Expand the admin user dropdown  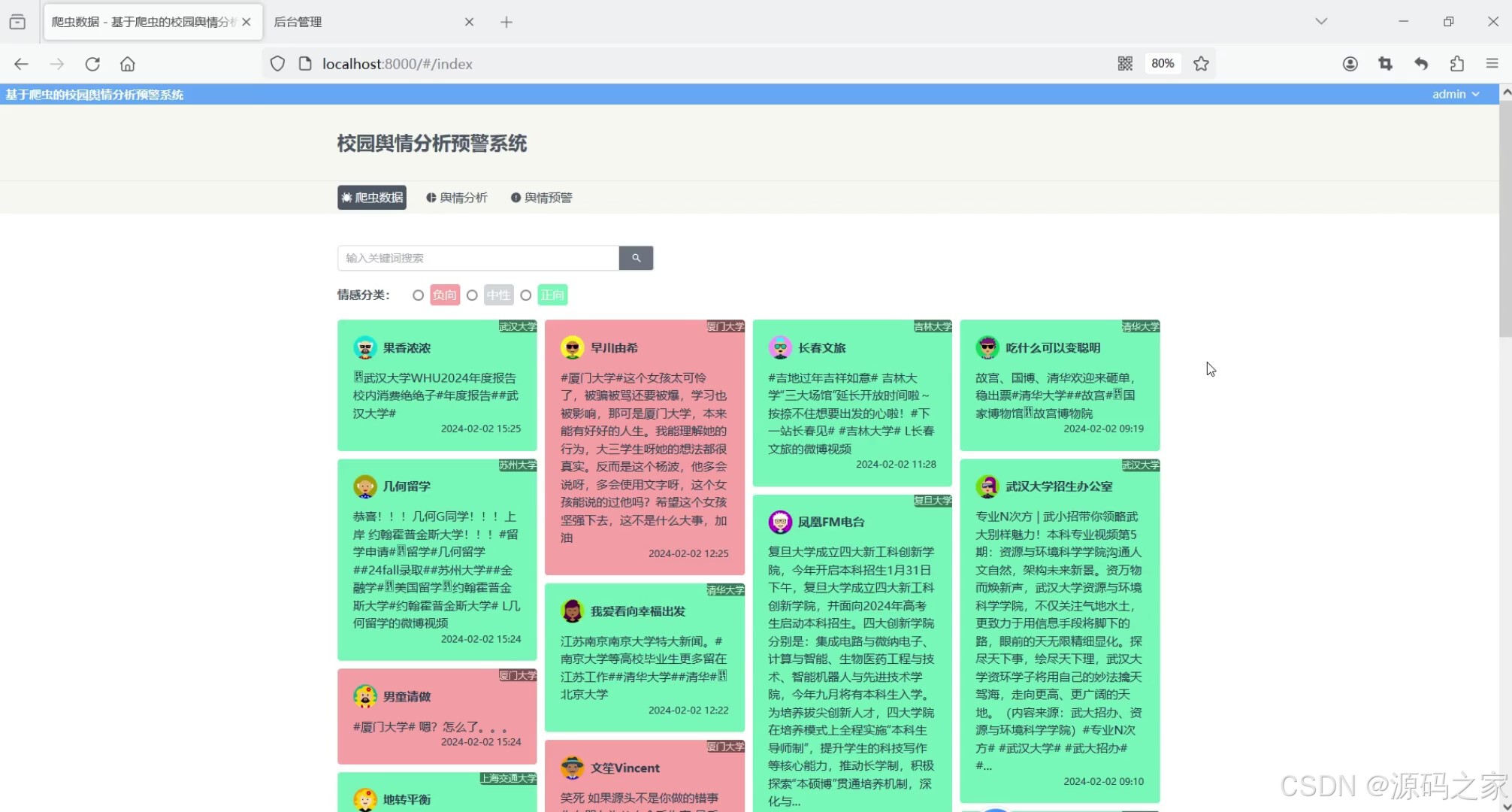1455,94
